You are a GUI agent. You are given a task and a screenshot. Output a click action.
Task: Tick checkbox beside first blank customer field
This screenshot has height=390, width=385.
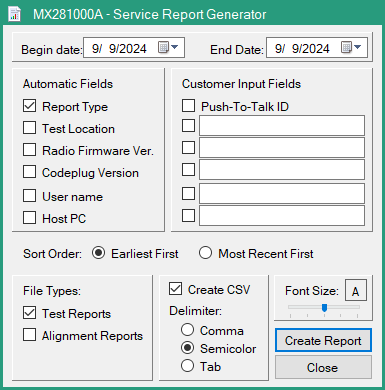(x=189, y=126)
